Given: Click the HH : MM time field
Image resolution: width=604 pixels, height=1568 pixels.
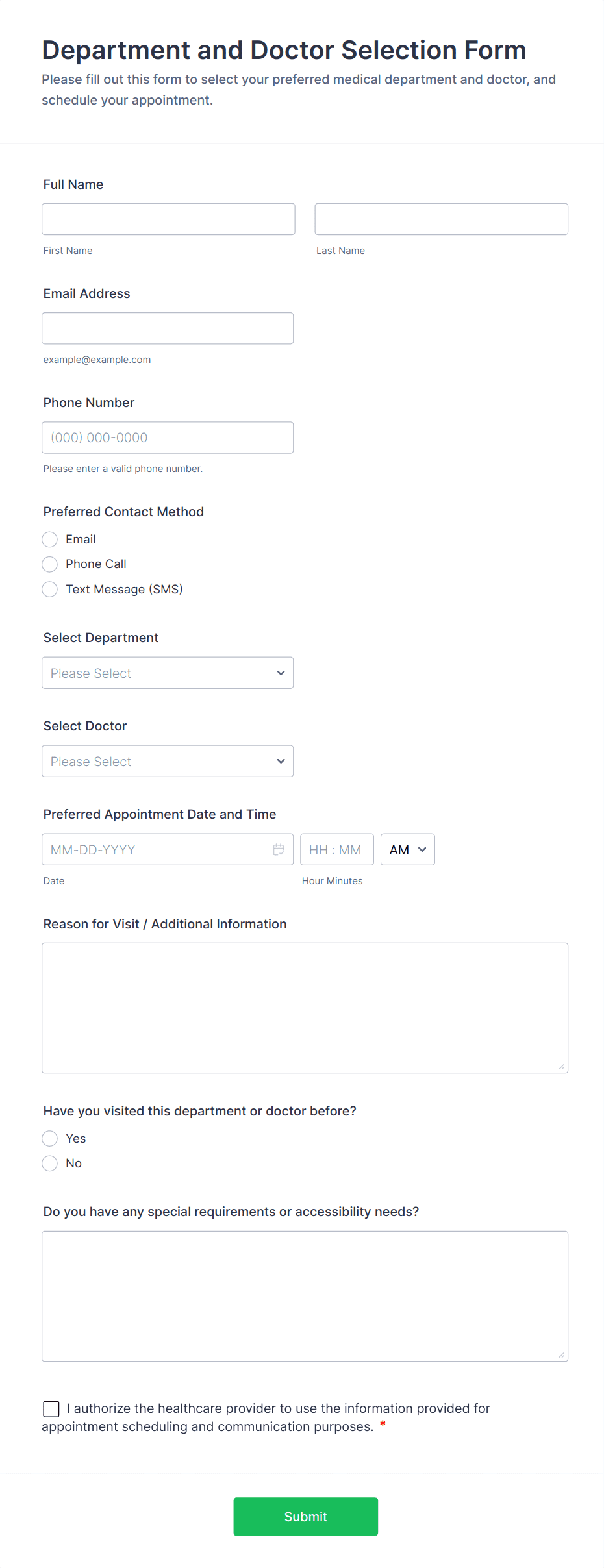Looking at the screenshot, I should point(336,849).
